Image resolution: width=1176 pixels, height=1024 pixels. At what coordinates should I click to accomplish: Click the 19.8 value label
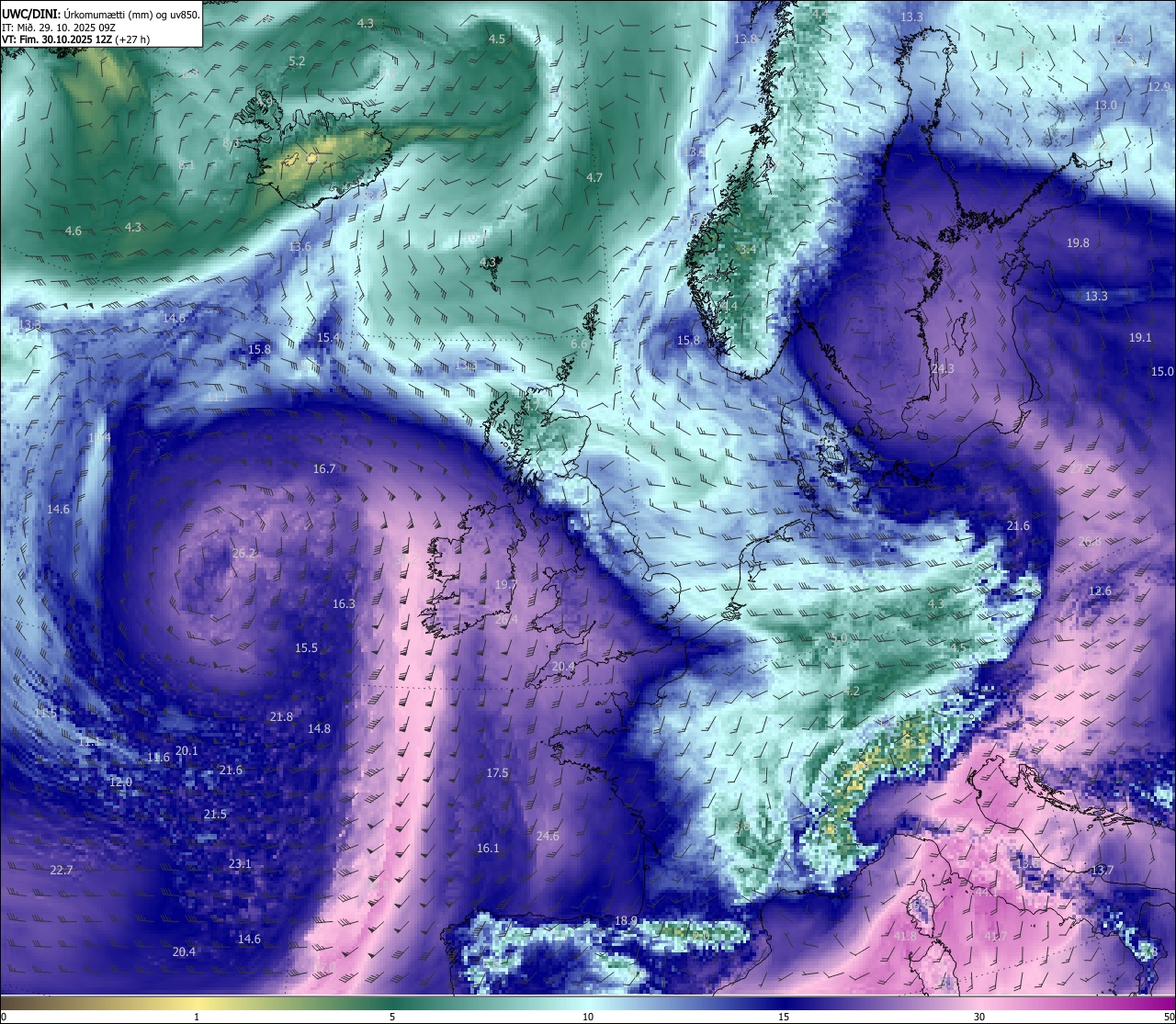pyautogui.click(x=1078, y=243)
